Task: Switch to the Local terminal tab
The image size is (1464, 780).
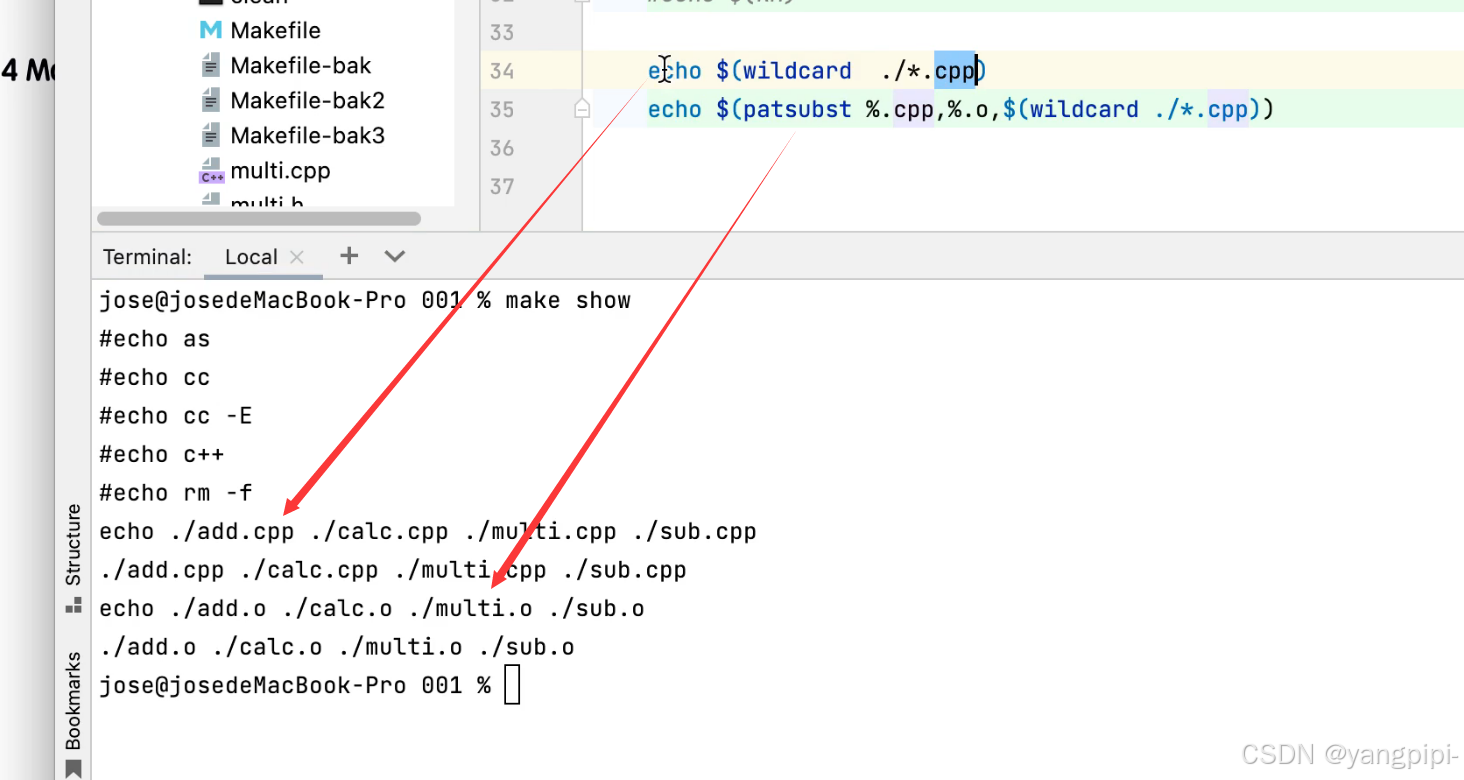Action: click(x=251, y=257)
